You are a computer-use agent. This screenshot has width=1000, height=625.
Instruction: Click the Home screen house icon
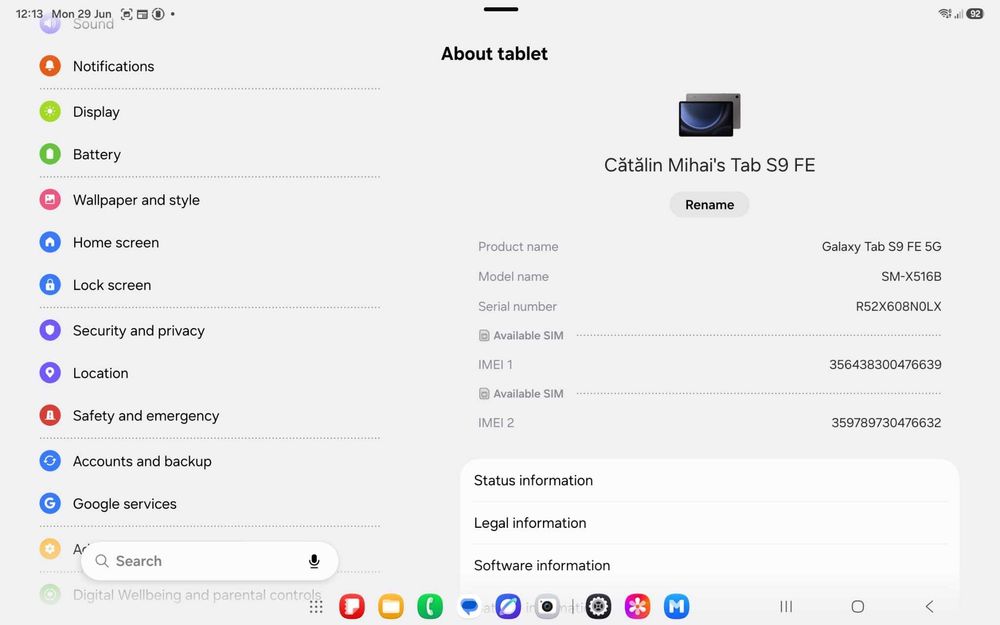pos(50,242)
